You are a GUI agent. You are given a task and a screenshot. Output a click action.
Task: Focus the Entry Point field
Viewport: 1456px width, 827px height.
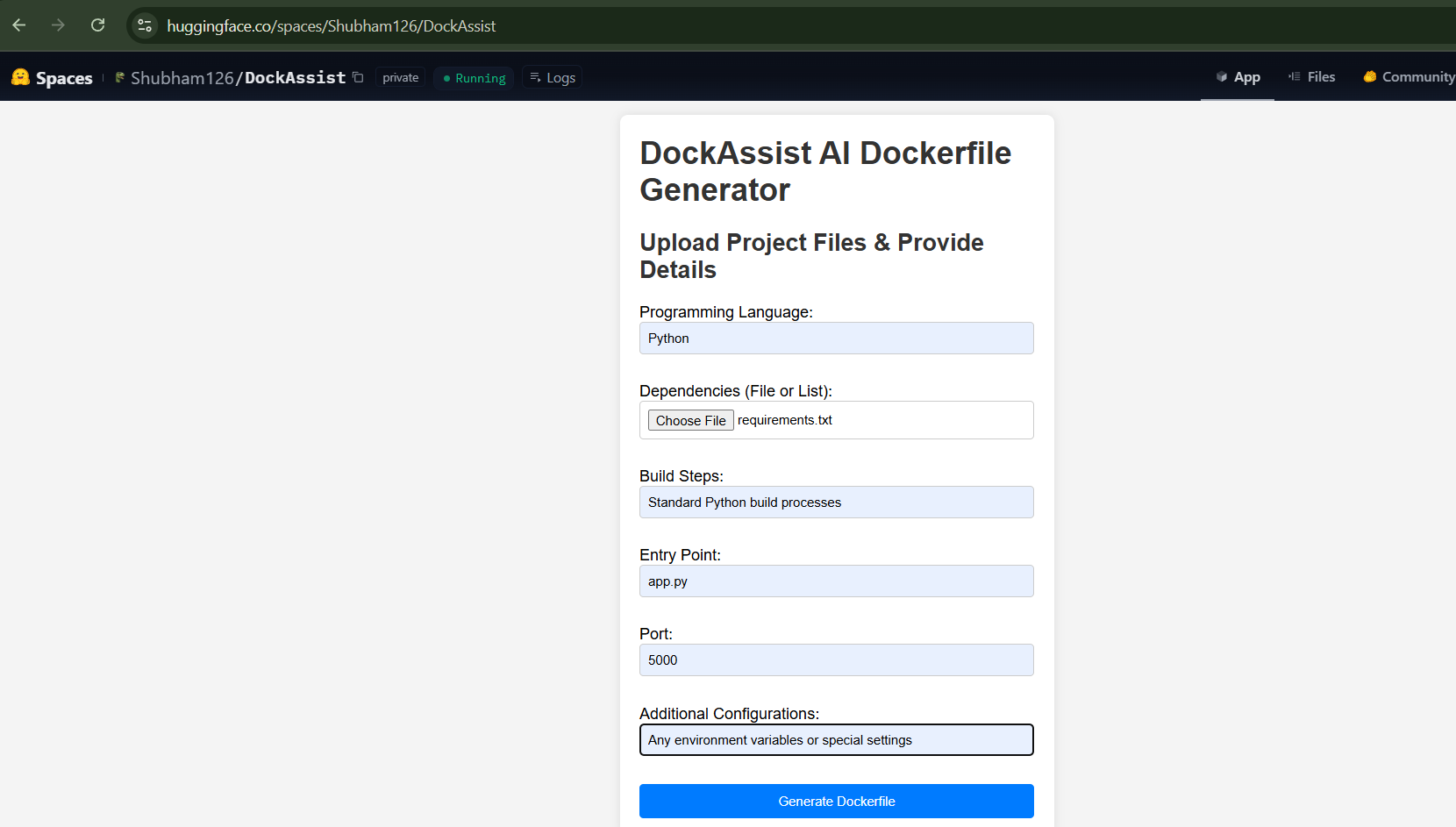click(x=837, y=581)
